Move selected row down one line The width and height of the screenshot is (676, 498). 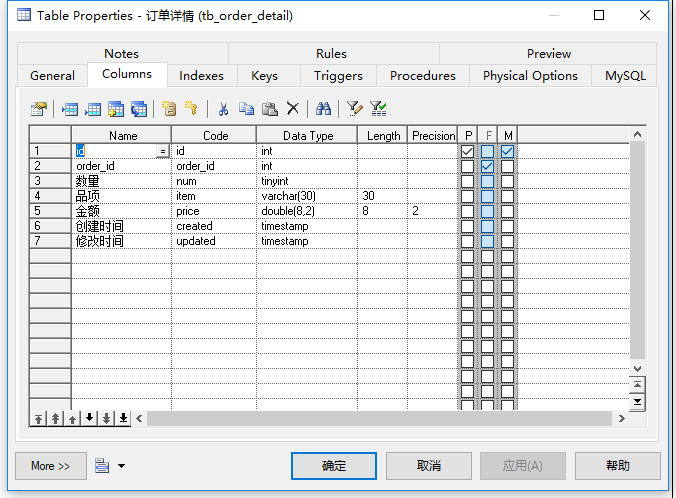click(x=89, y=418)
